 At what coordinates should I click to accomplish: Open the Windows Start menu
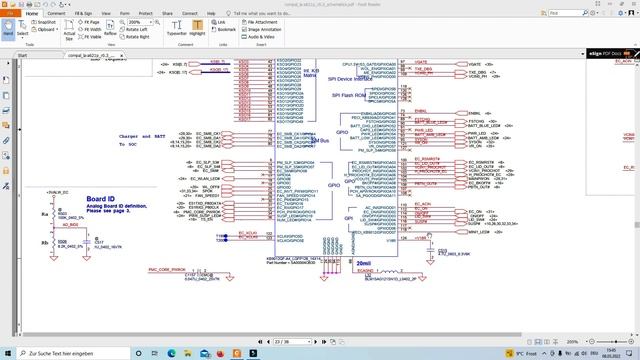tap(7, 353)
